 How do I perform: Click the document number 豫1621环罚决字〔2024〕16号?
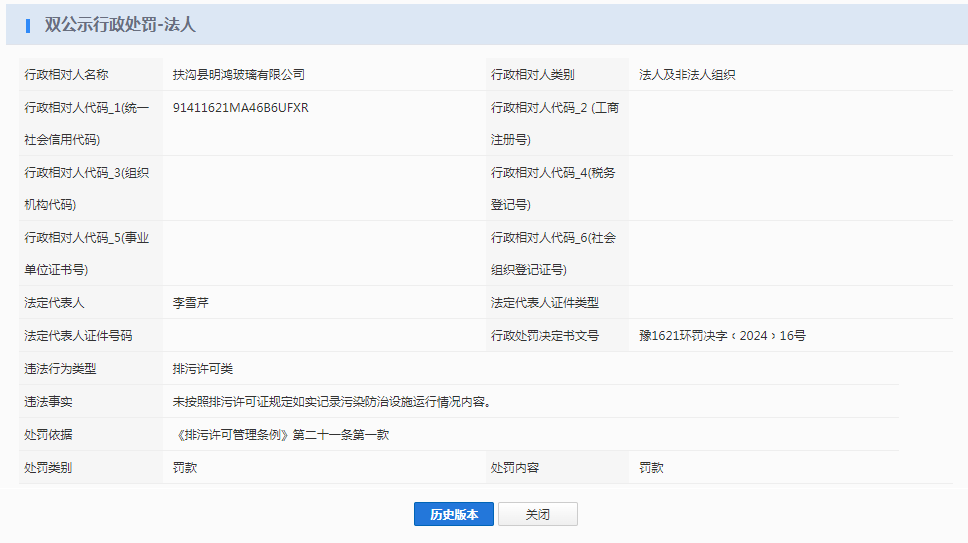(722, 336)
